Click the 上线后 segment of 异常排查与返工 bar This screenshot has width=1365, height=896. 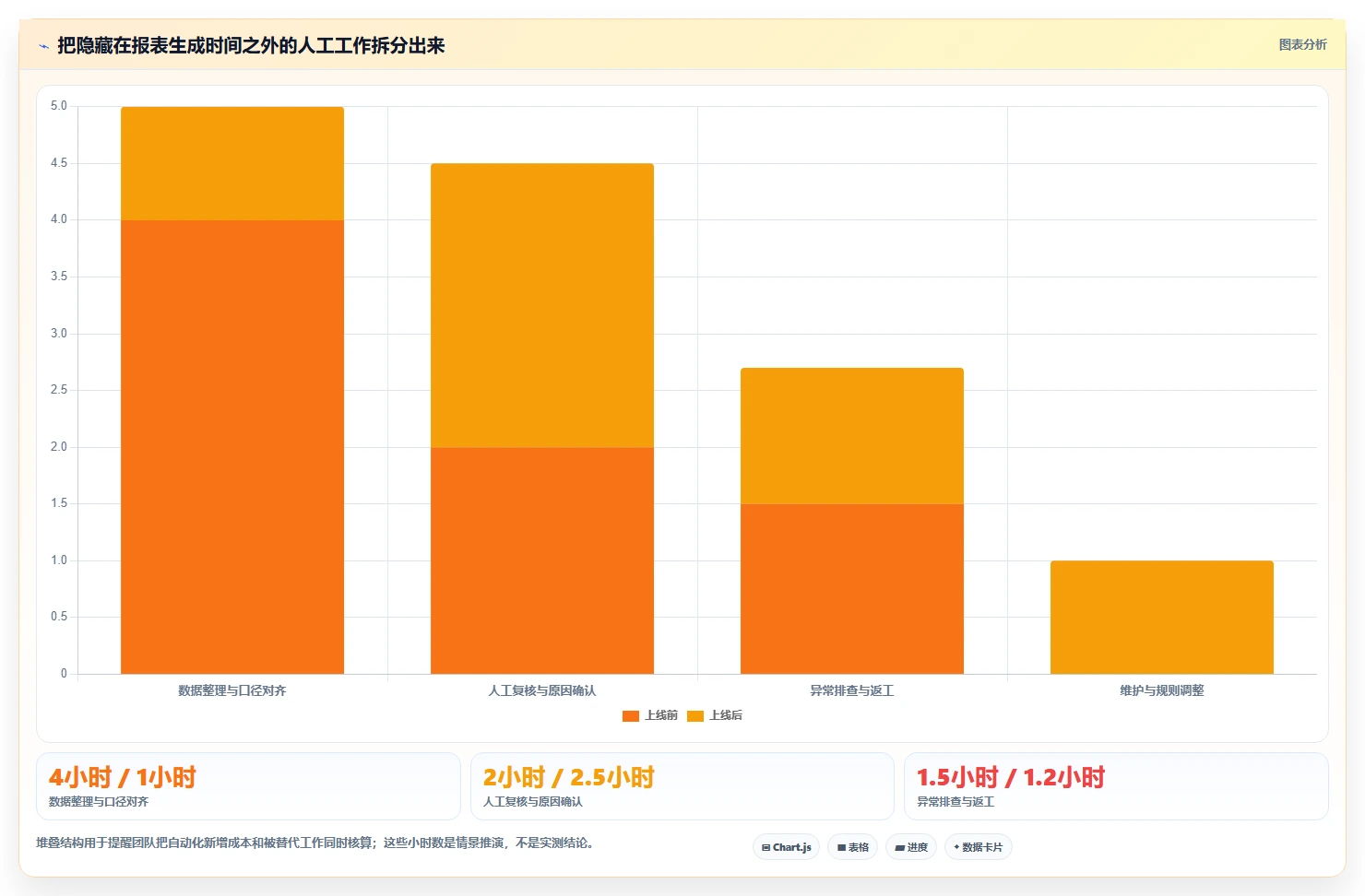click(852, 435)
